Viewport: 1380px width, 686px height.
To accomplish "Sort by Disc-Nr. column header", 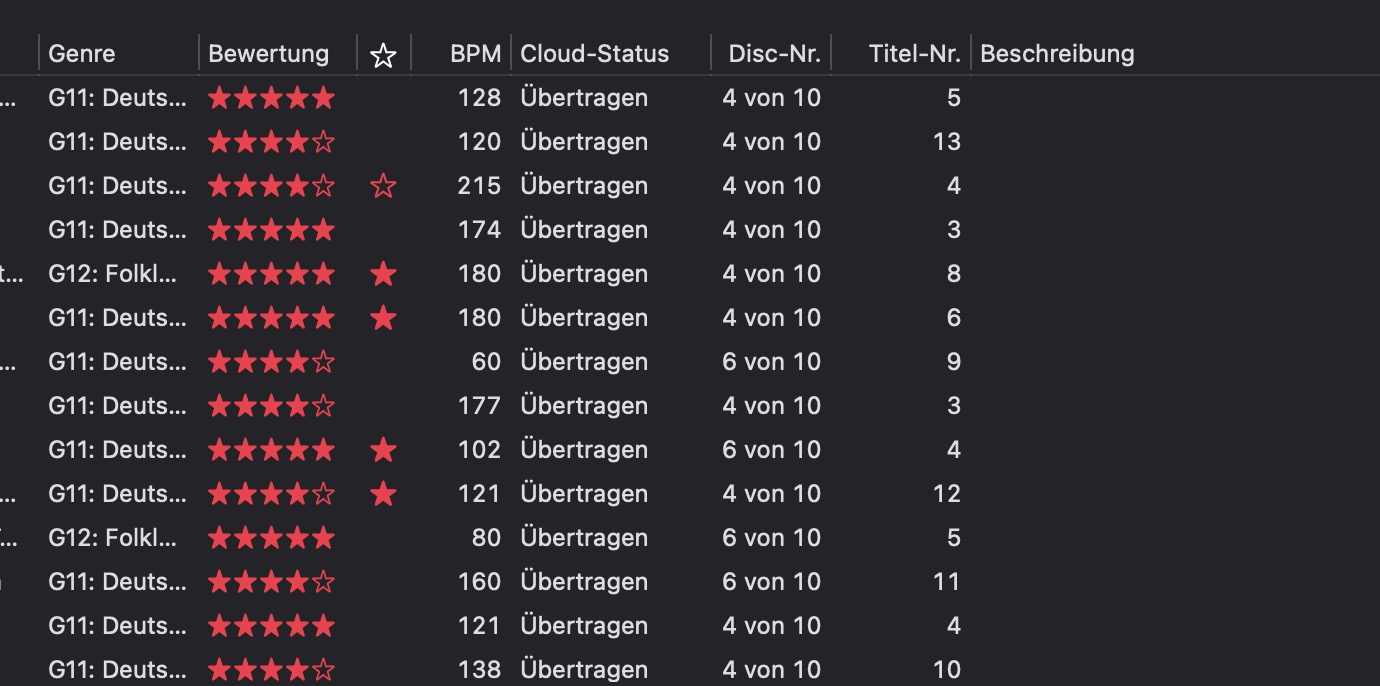I will pos(774,54).
